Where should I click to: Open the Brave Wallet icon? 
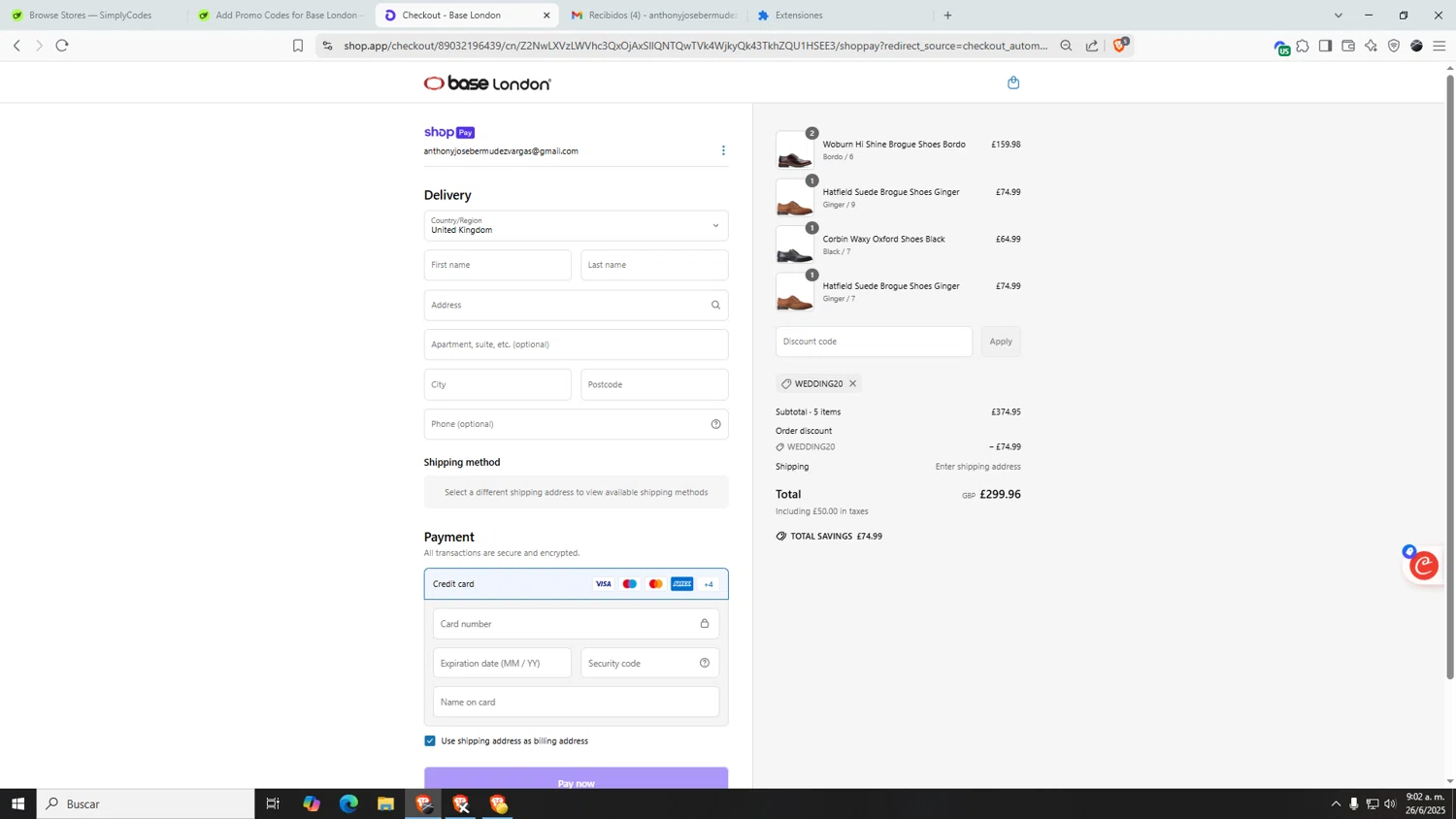point(1348,46)
